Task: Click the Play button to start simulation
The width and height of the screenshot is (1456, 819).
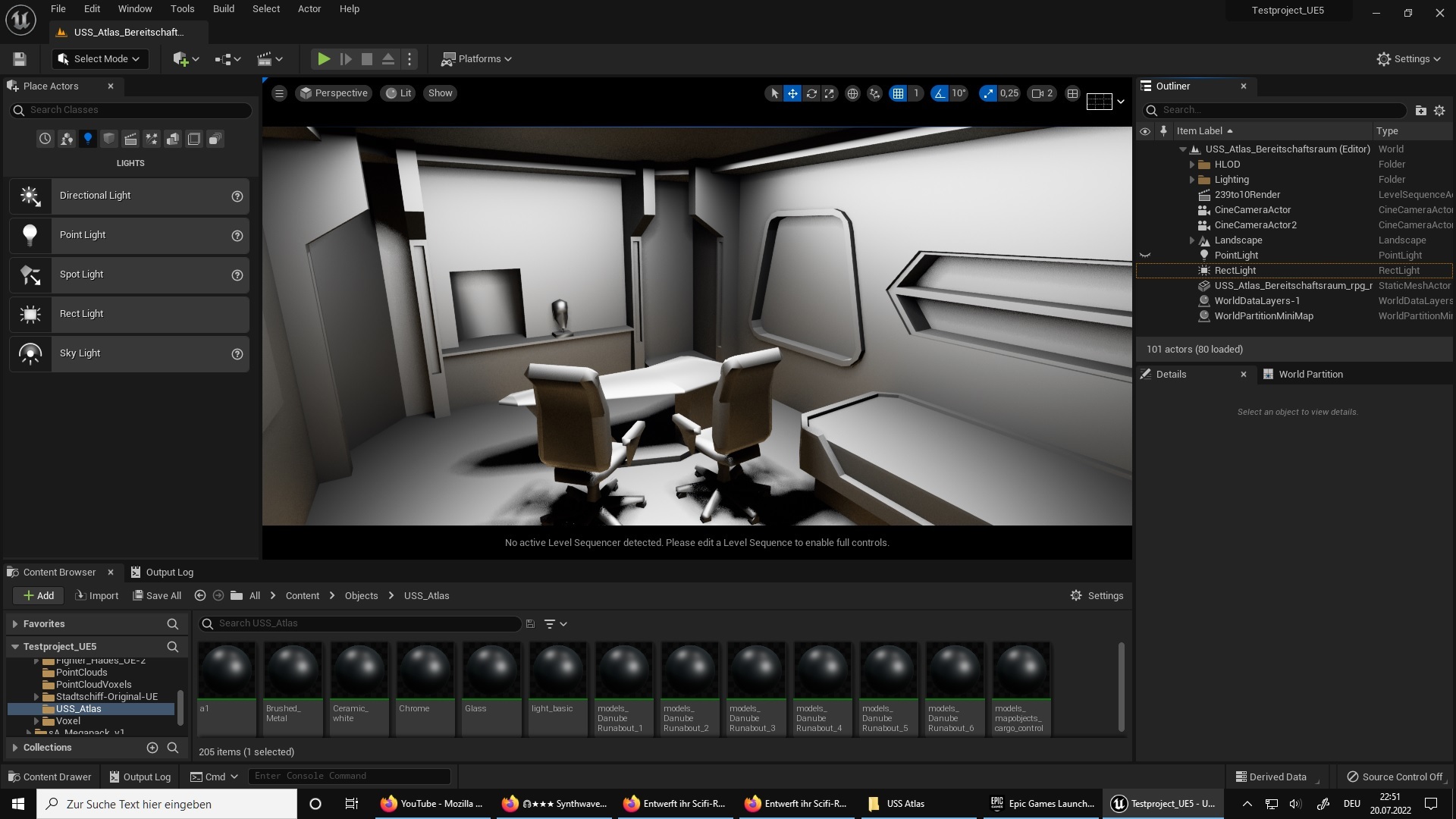Action: tap(323, 58)
